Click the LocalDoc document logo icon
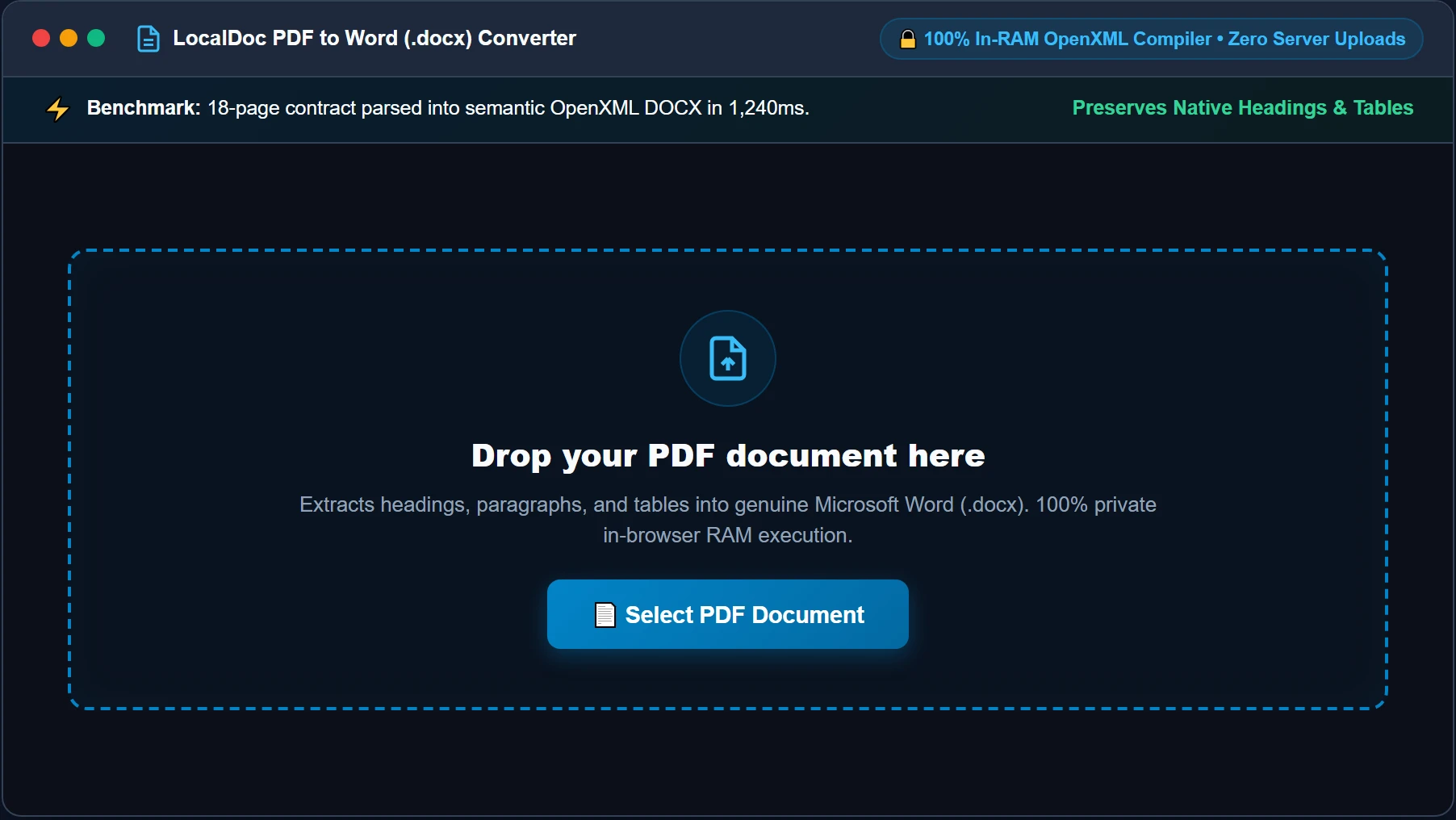Screen dimensions: 1456x820 [x=149, y=39]
